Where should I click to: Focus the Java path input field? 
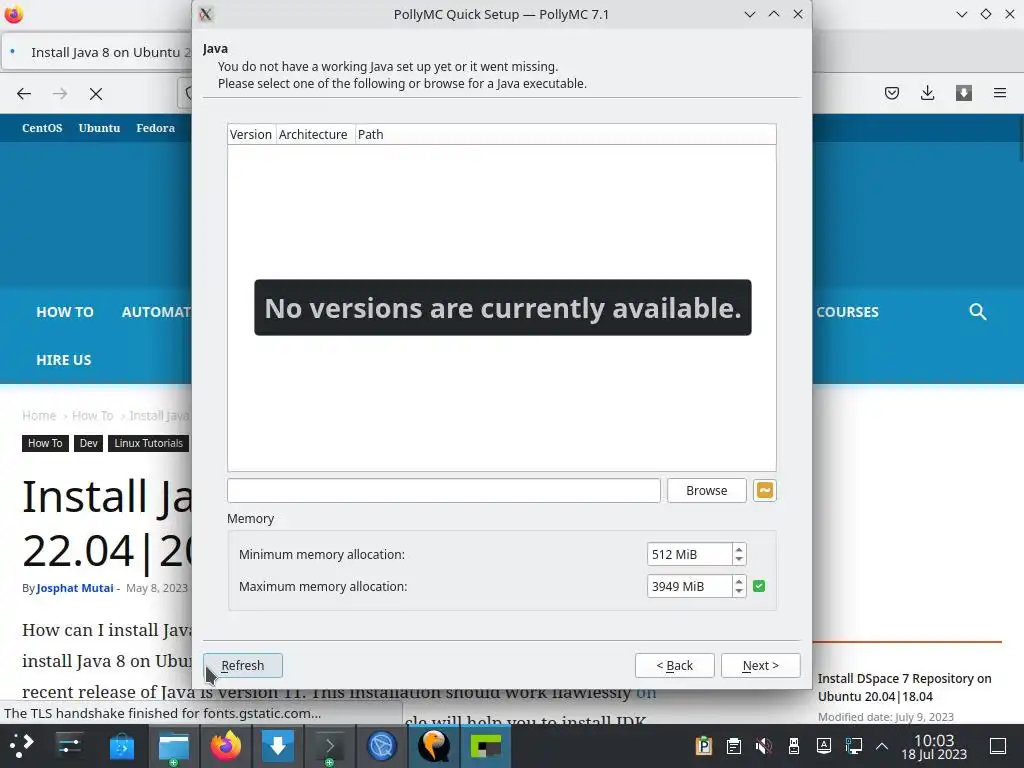pyautogui.click(x=443, y=490)
